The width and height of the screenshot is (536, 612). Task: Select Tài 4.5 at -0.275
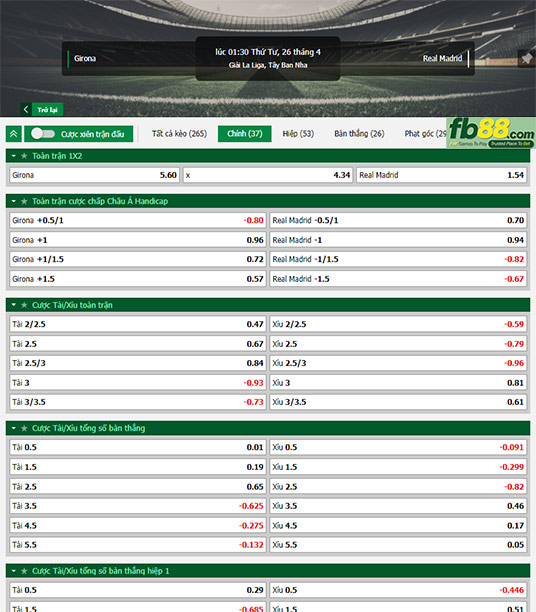pos(138,526)
